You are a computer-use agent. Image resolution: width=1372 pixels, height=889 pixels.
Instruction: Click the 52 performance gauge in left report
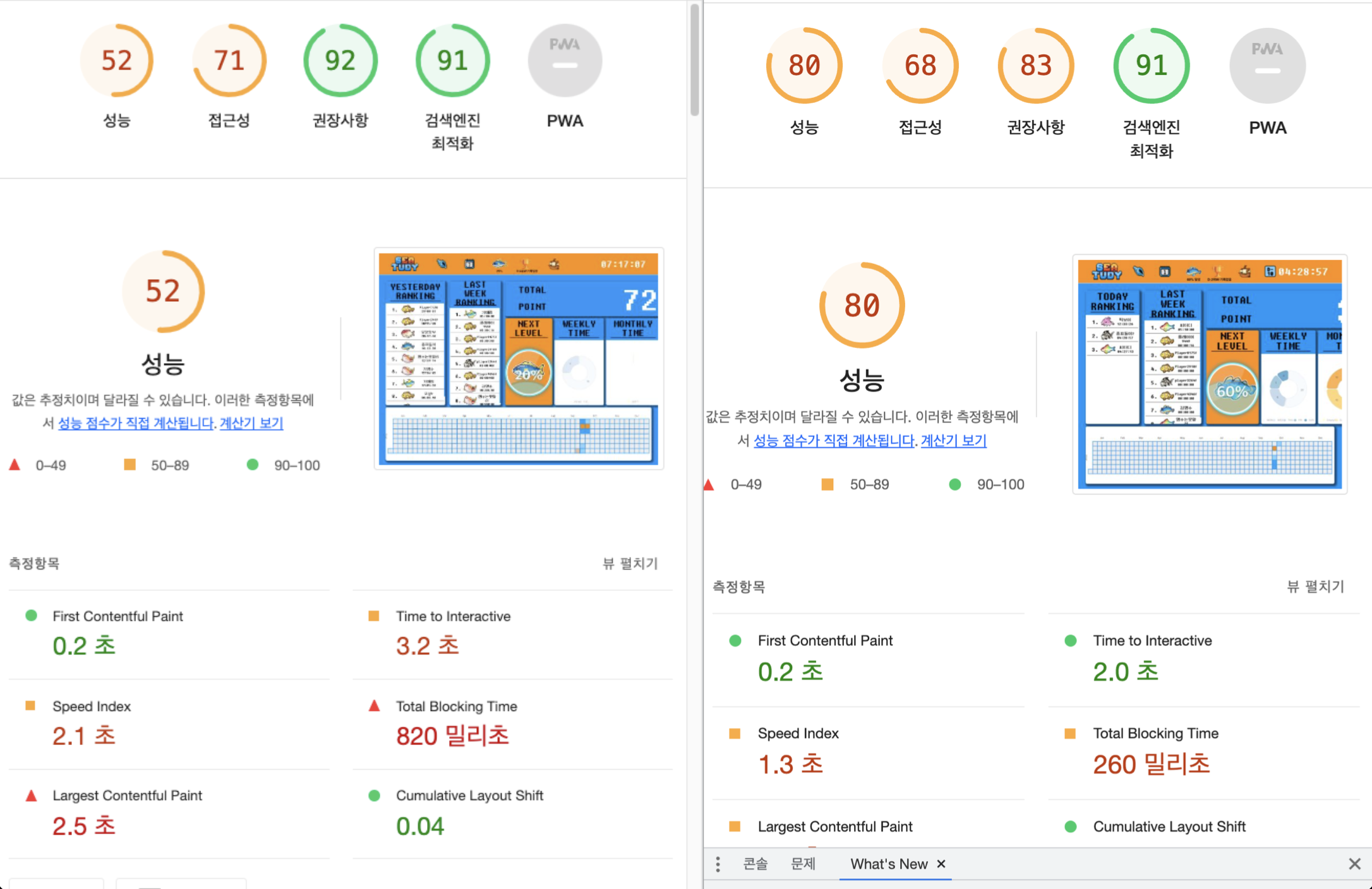click(116, 61)
